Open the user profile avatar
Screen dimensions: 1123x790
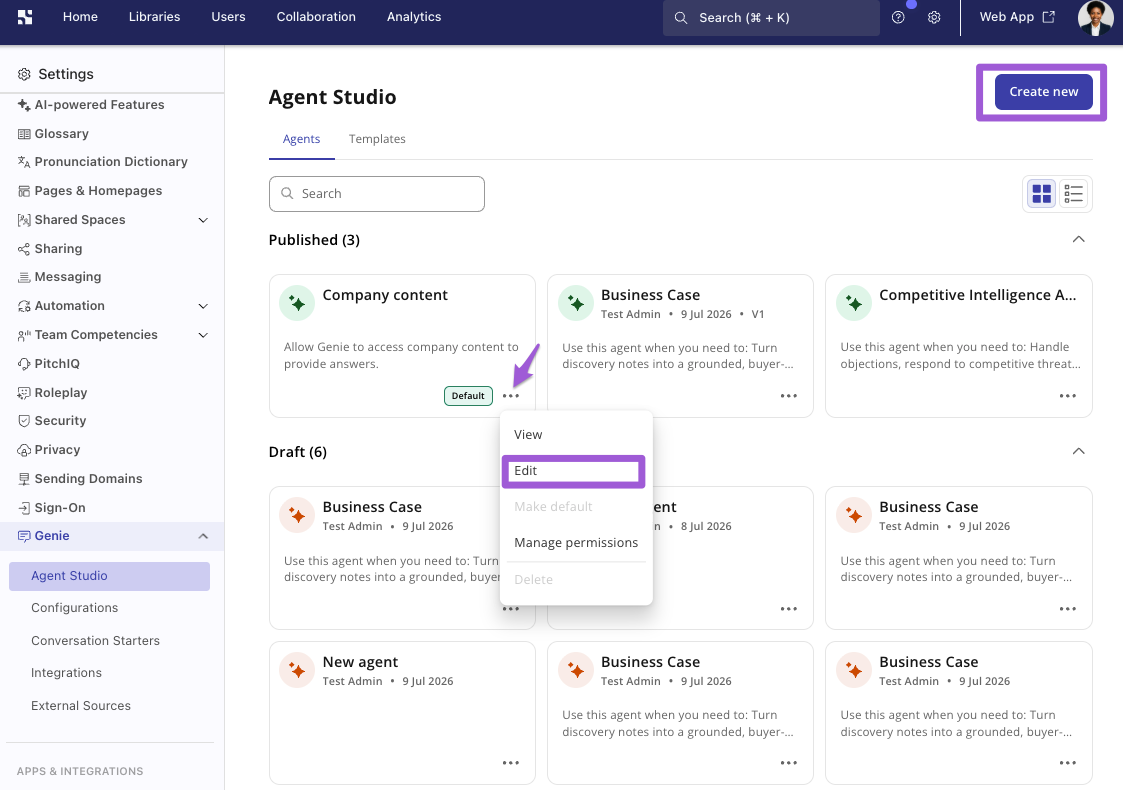pyautogui.click(x=1095, y=17)
